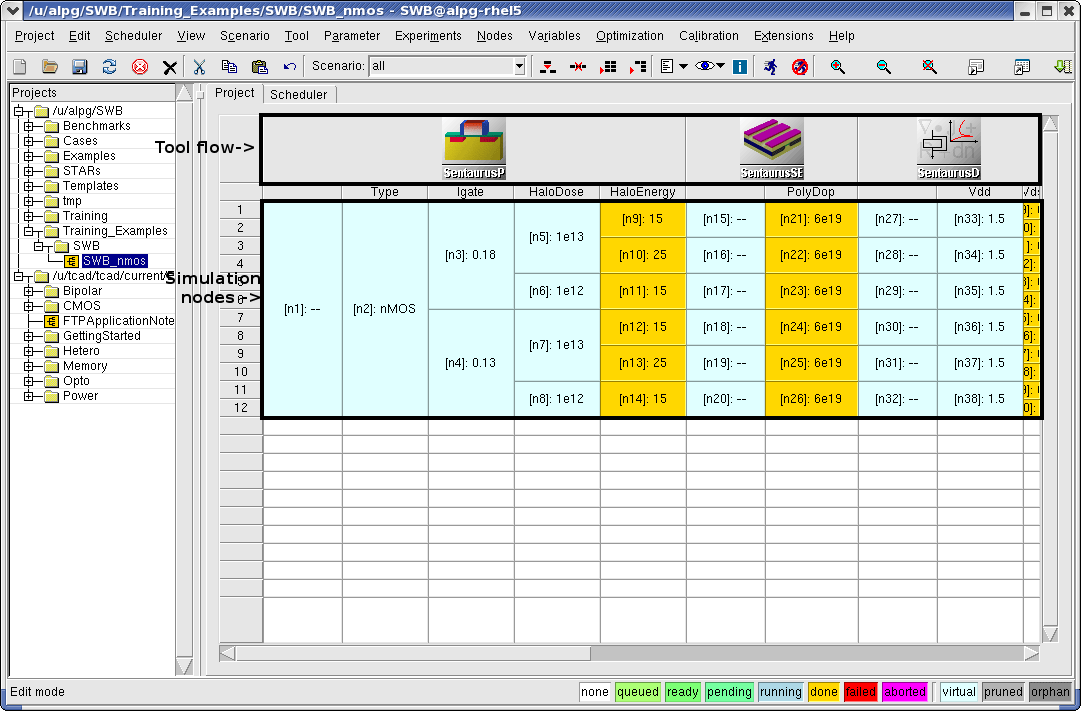Open the Sentaurus Device tool icon
This screenshot has width=1081, height=711.
pyautogui.click(x=947, y=140)
